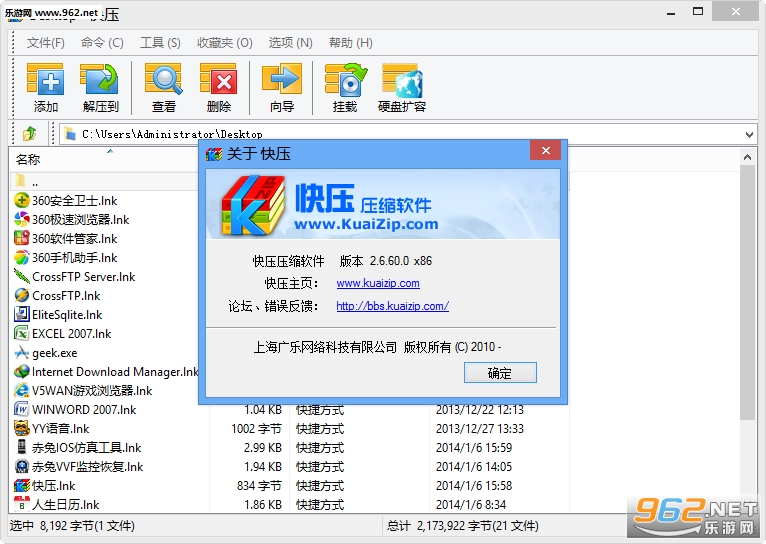Select the file name EliteSqlite.lnk
This screenshot has width=766, height=544.
pos(67,315)
